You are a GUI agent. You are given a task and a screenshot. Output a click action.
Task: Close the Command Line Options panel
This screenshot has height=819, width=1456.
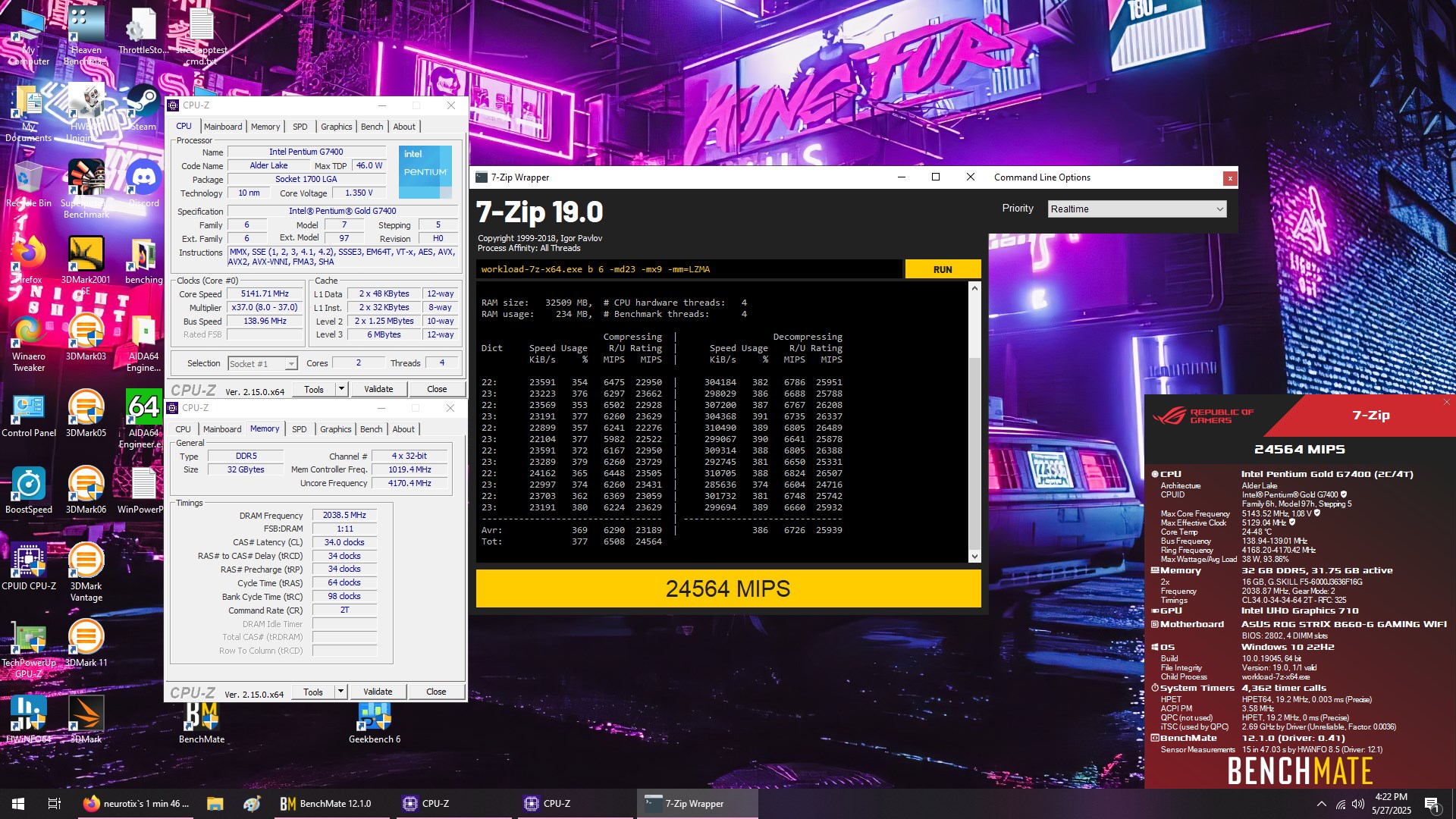tap(1229, 178)
